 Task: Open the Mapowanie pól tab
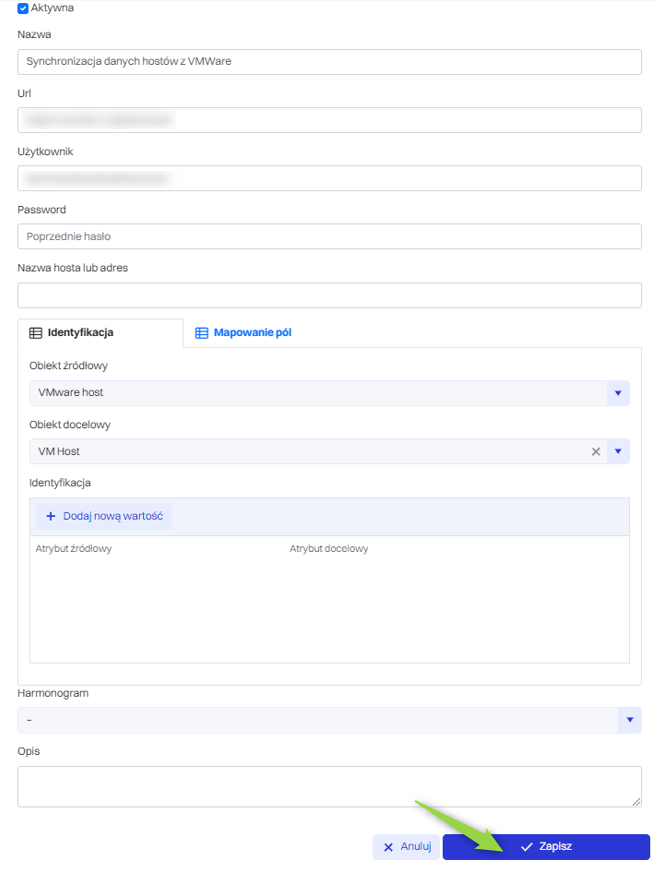[x=252, y=333]
